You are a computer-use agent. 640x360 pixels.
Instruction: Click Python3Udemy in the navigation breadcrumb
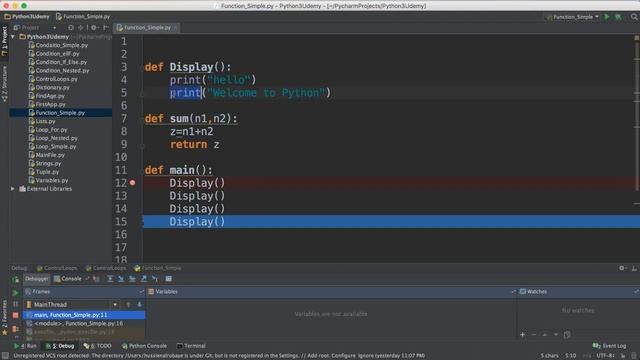pyautogui.click(x=27, y=17)
